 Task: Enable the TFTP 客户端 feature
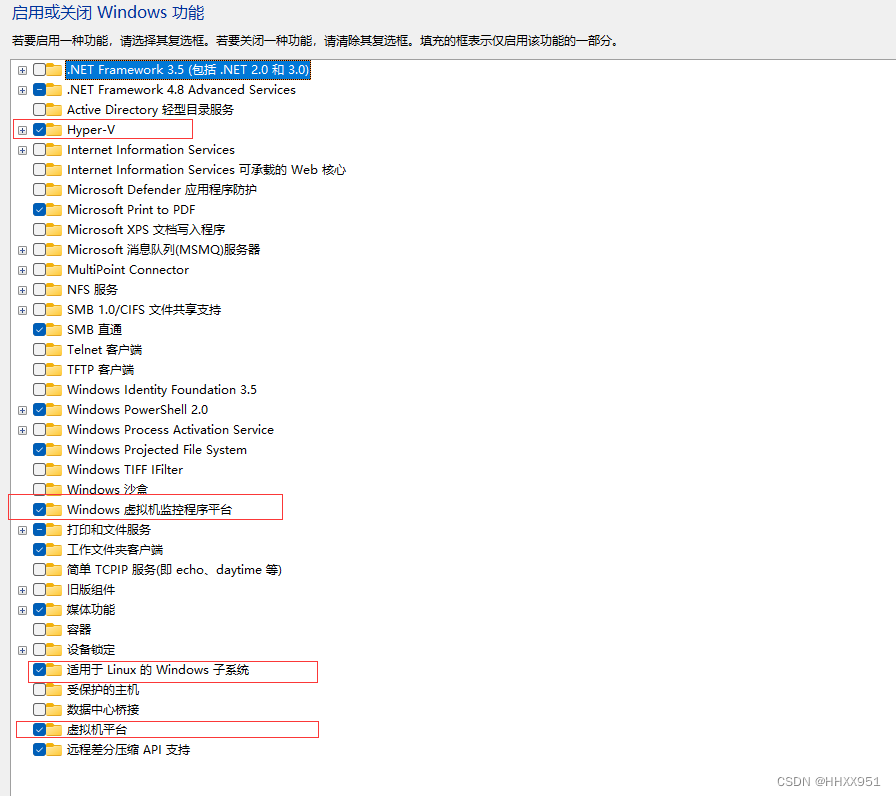pyautogui.click(x=38, y=369)
